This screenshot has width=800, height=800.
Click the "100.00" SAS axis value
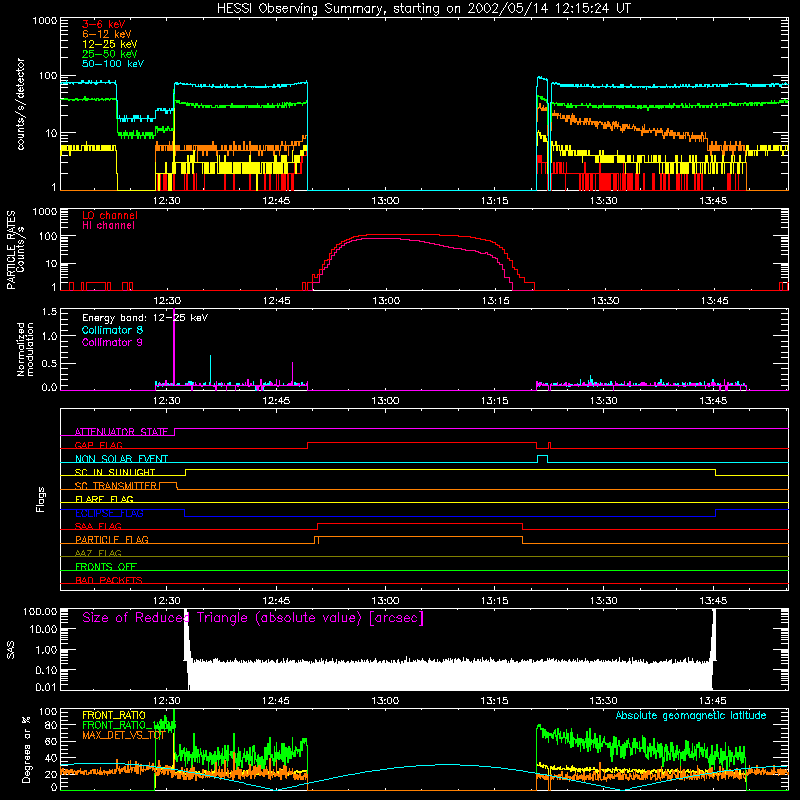point(40,611)
